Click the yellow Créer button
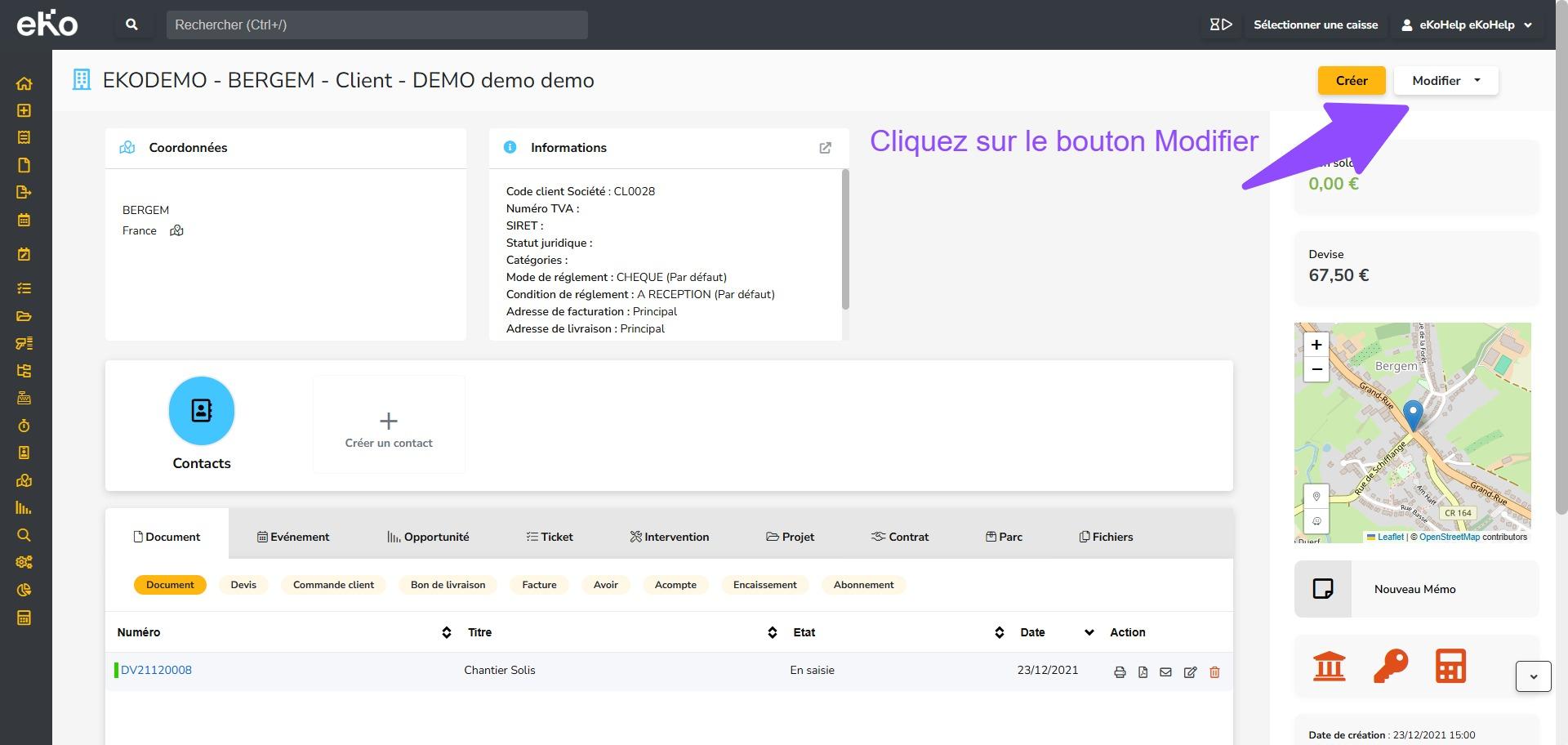Viewport: 1568px width, 745px height. [x=1351, y=81]
